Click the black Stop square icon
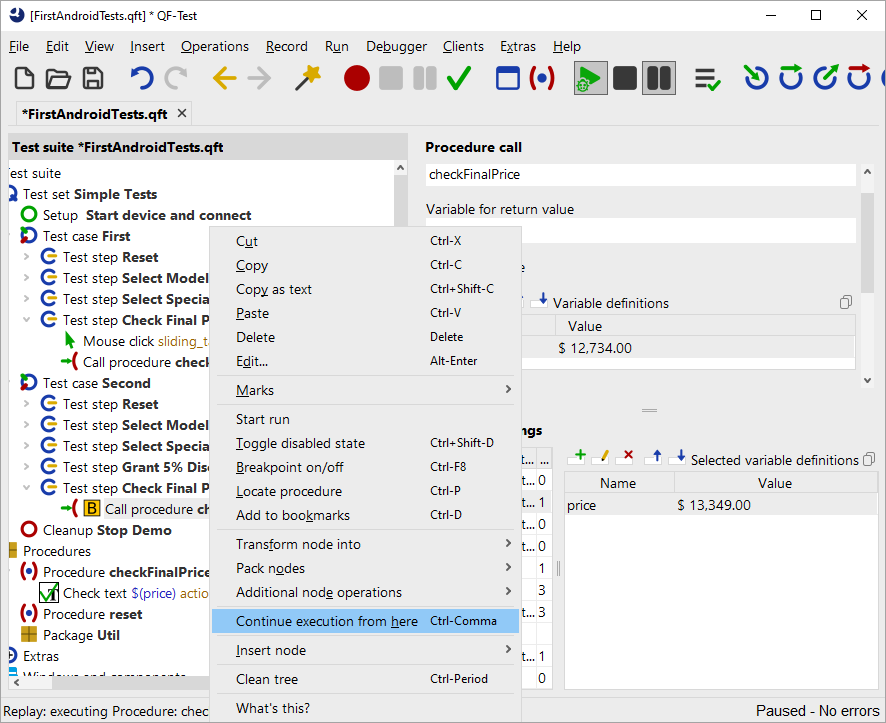This screenshot has width=886, height=723. [x=625, y=78]
